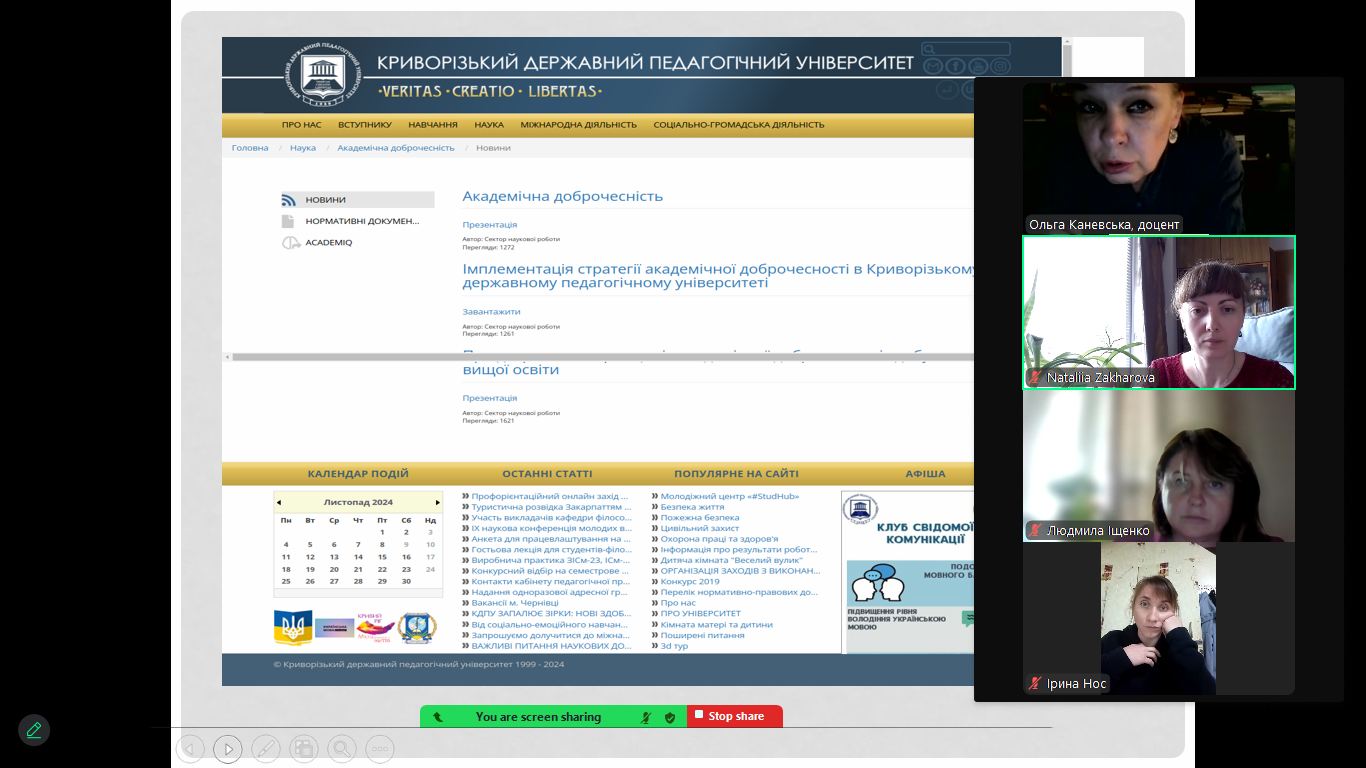Image resolution: width=1366 pixels, height=768 pixels.
Task: Open the НАВЧАННЯ menu item
Action: (x=433, y=125)
